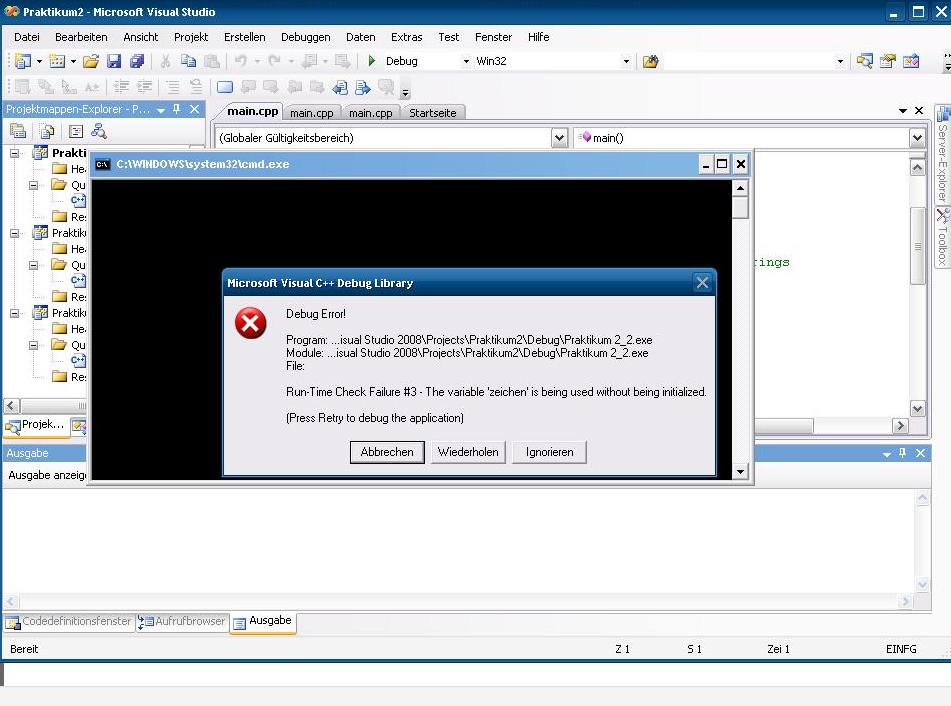The image size is (951, 706).
Task: Click the Decrease Indent icon
Action: tap(121, 87)
